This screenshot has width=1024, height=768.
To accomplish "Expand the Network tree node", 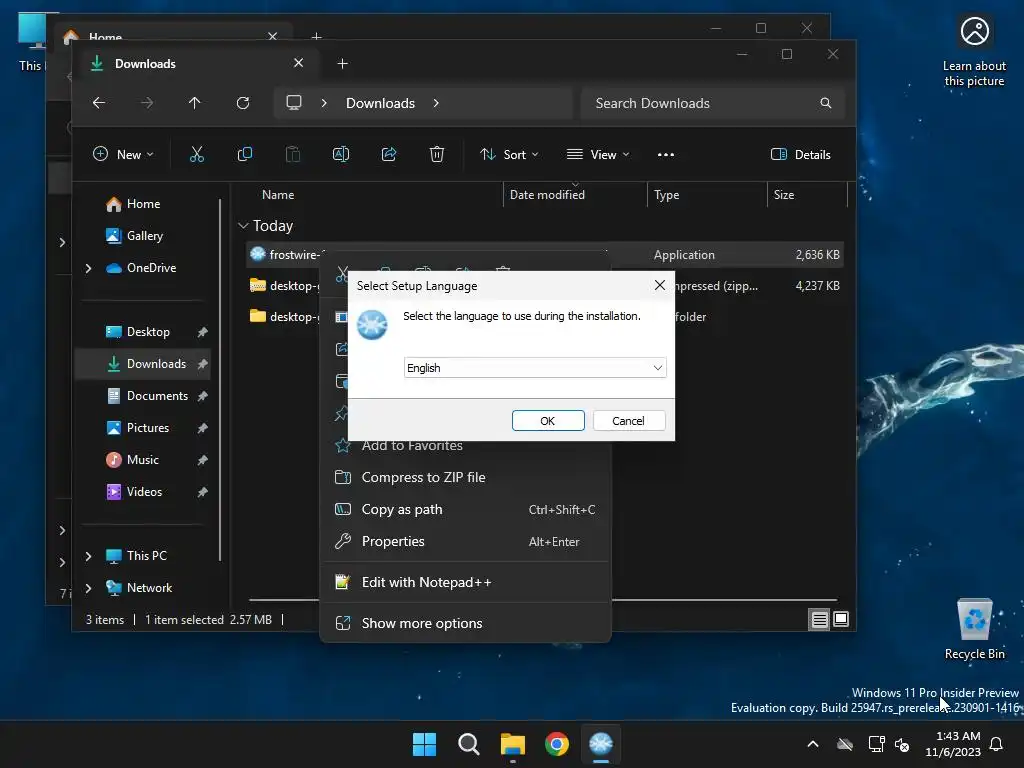I will (88, 588).
